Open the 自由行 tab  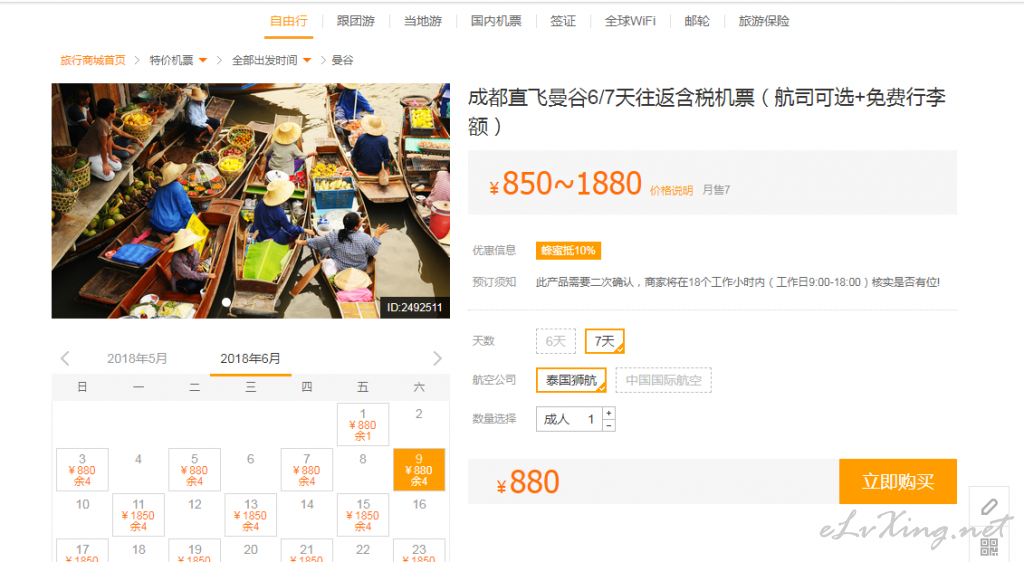[289, 21]
